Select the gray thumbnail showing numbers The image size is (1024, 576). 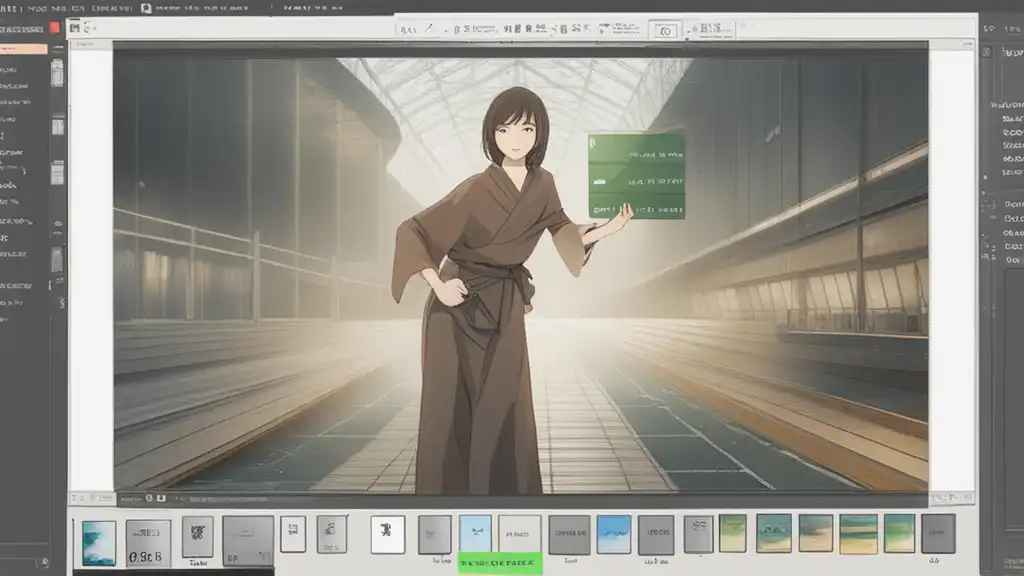pyautogui.click(x=148, y=542)
